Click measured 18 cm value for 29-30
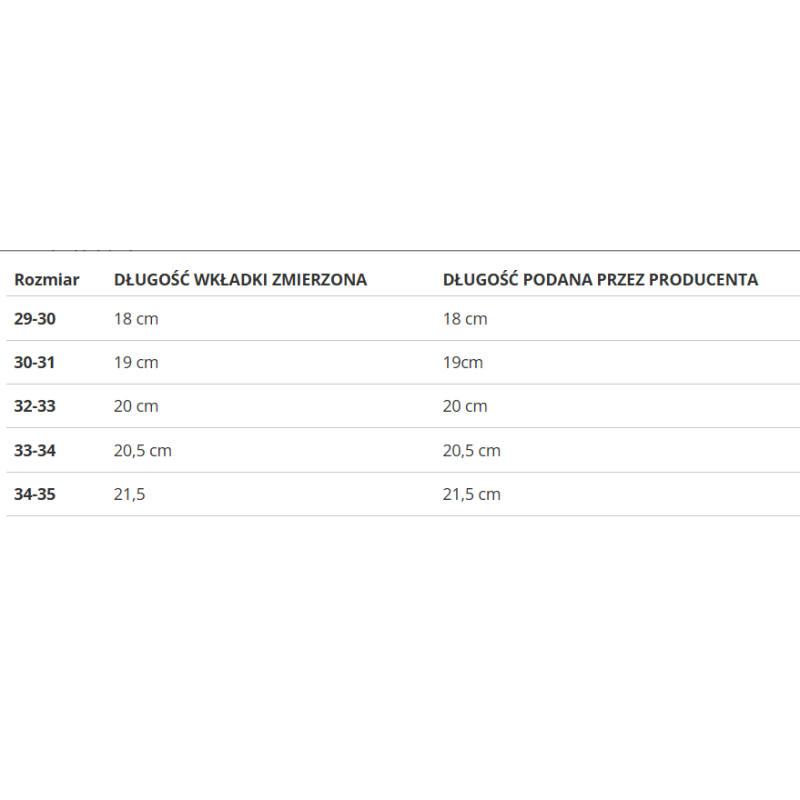This screenshot has width=800, height=800. [x=136, y=319]
